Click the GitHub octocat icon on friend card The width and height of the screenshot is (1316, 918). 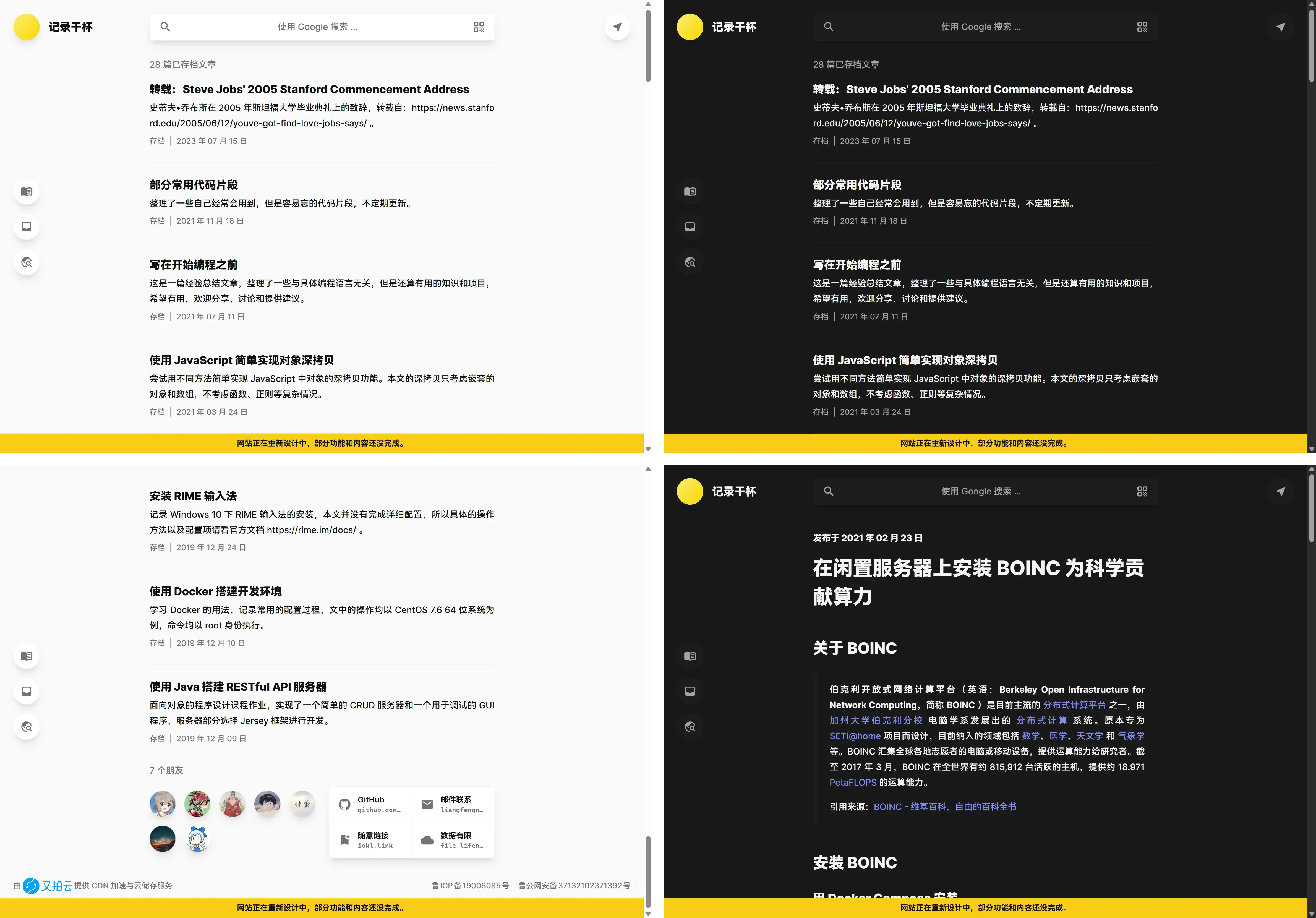tap(344, 804)
